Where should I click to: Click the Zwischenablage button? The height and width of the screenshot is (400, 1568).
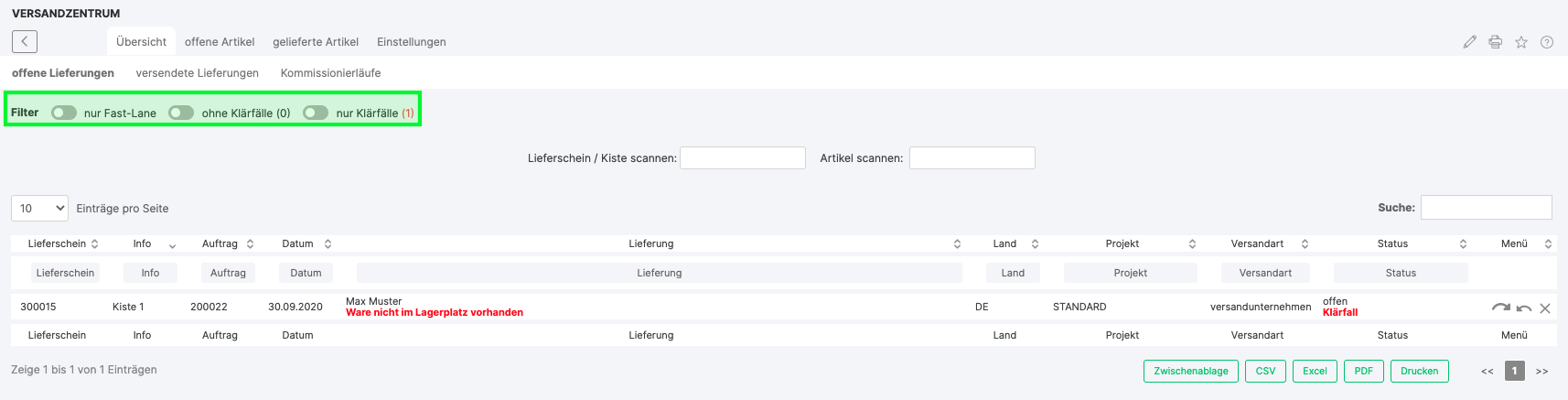click(x=1191, y=371)
